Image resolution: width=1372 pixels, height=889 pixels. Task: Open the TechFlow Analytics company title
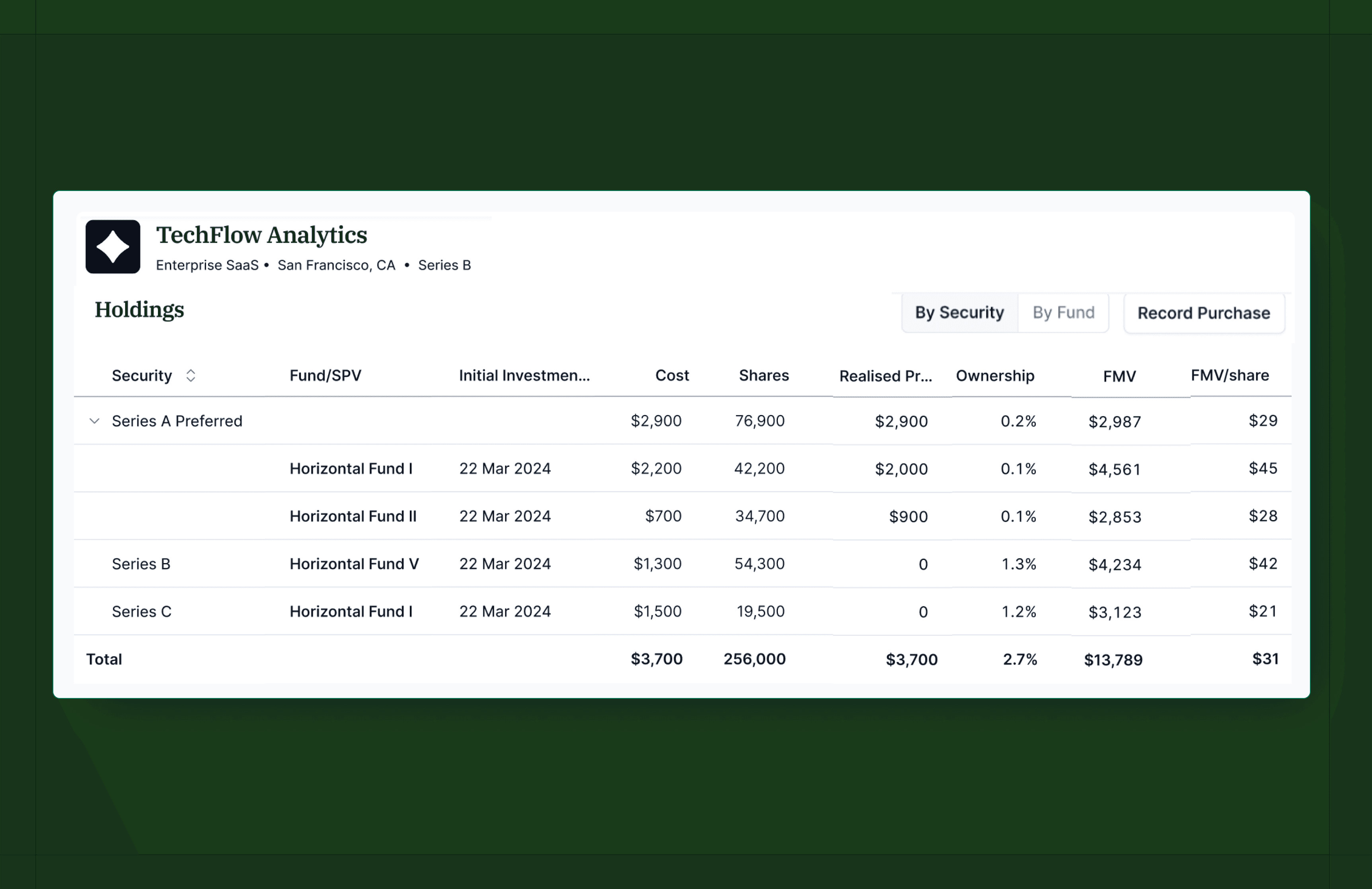(261, 235)
